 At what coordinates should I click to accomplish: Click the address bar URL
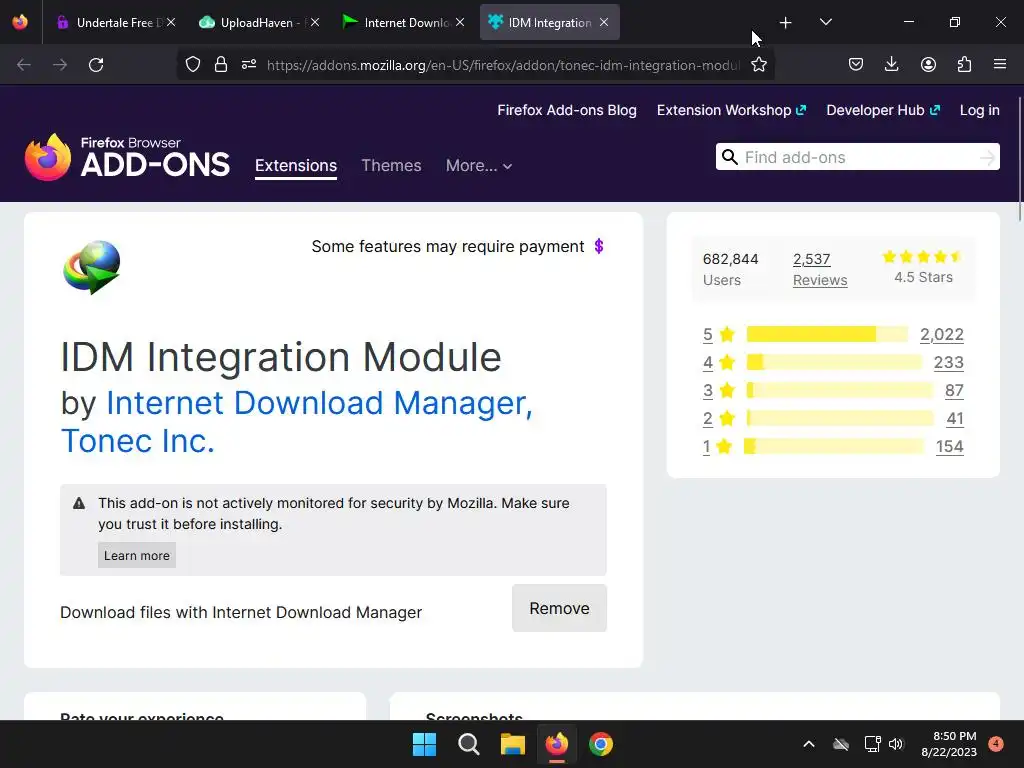[x=503, y=65]
